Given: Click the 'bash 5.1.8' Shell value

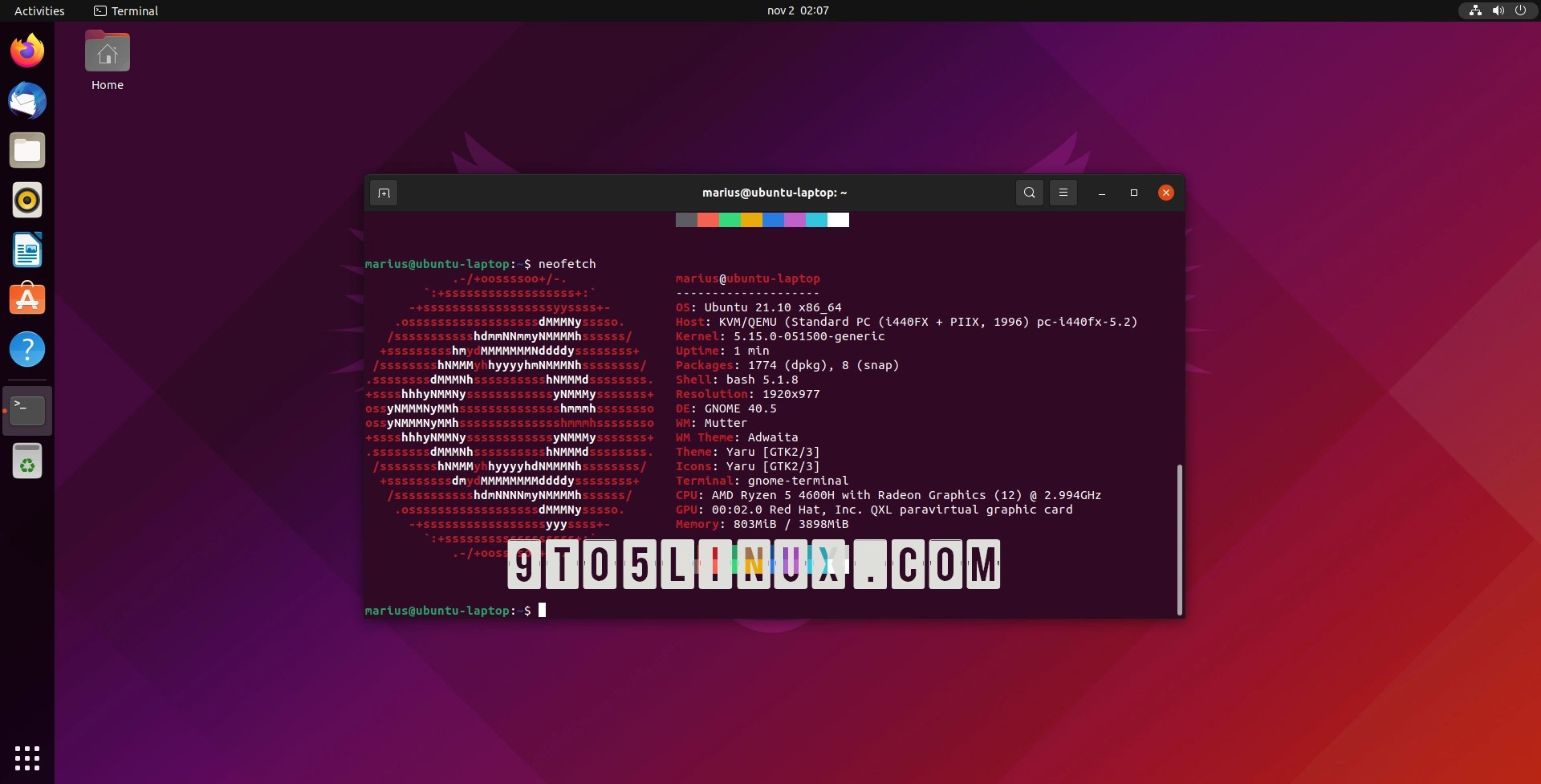Looking at the screenshot, I should [762, 380].
